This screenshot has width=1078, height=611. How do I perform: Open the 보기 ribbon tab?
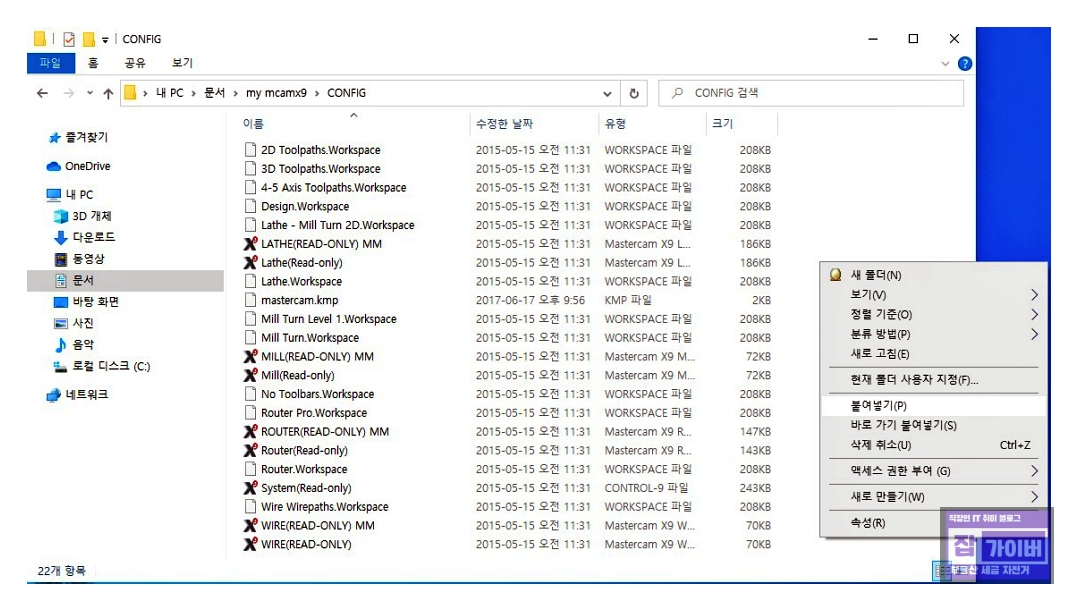click(x=182, y=63)
